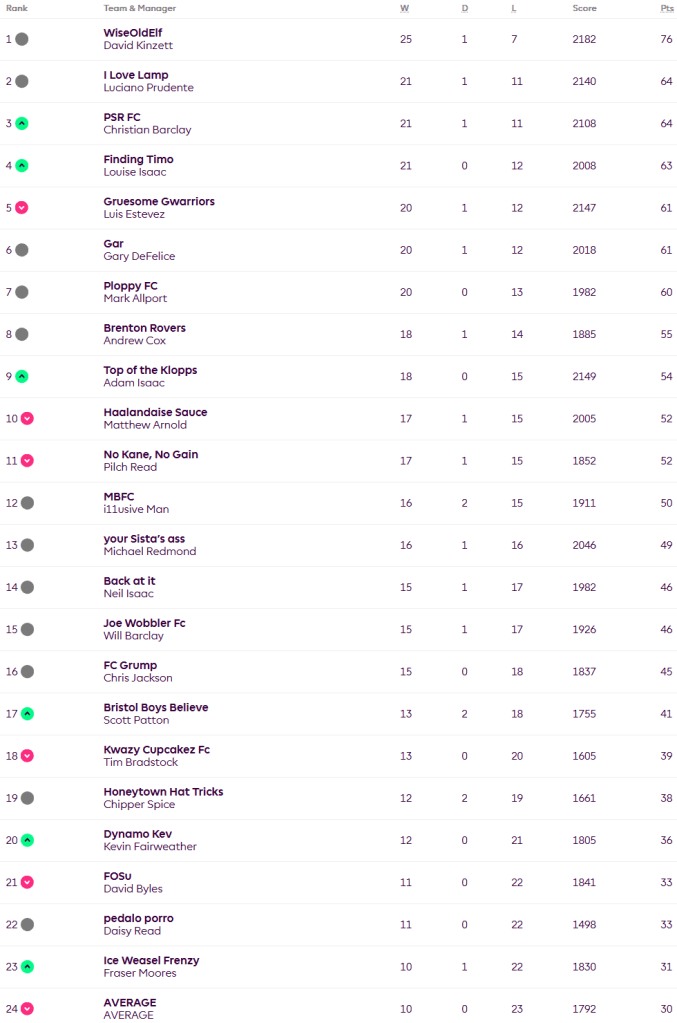The width and height of the screenshot is (677, 1023).
Task: Click grey status dot beside MBFC
Action: [x=27, y=503]
